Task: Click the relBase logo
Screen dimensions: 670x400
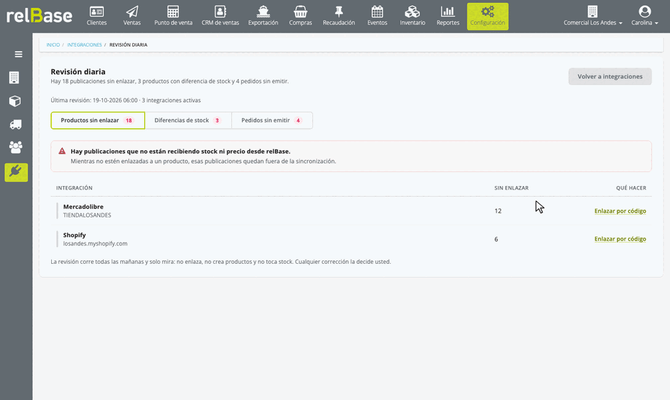Action: click(39, 16)
